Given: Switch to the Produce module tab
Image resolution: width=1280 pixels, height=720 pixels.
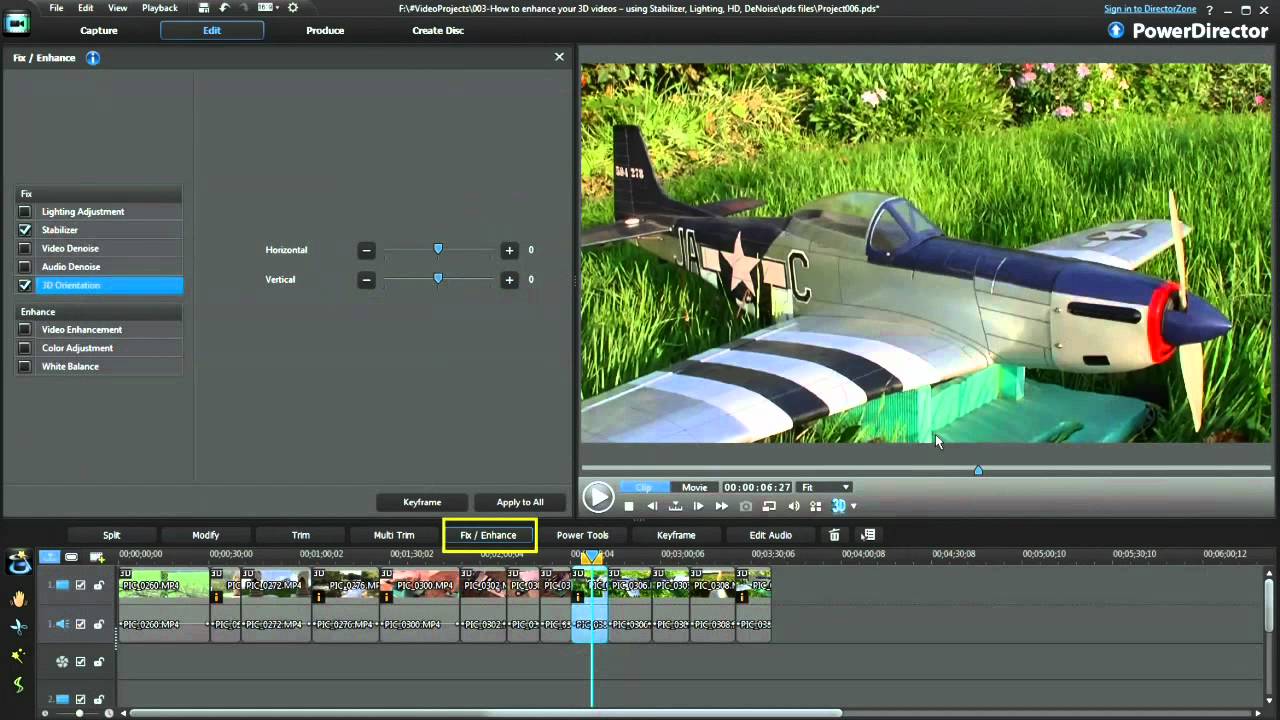Looking at the screenshot, I should point(325,30).
